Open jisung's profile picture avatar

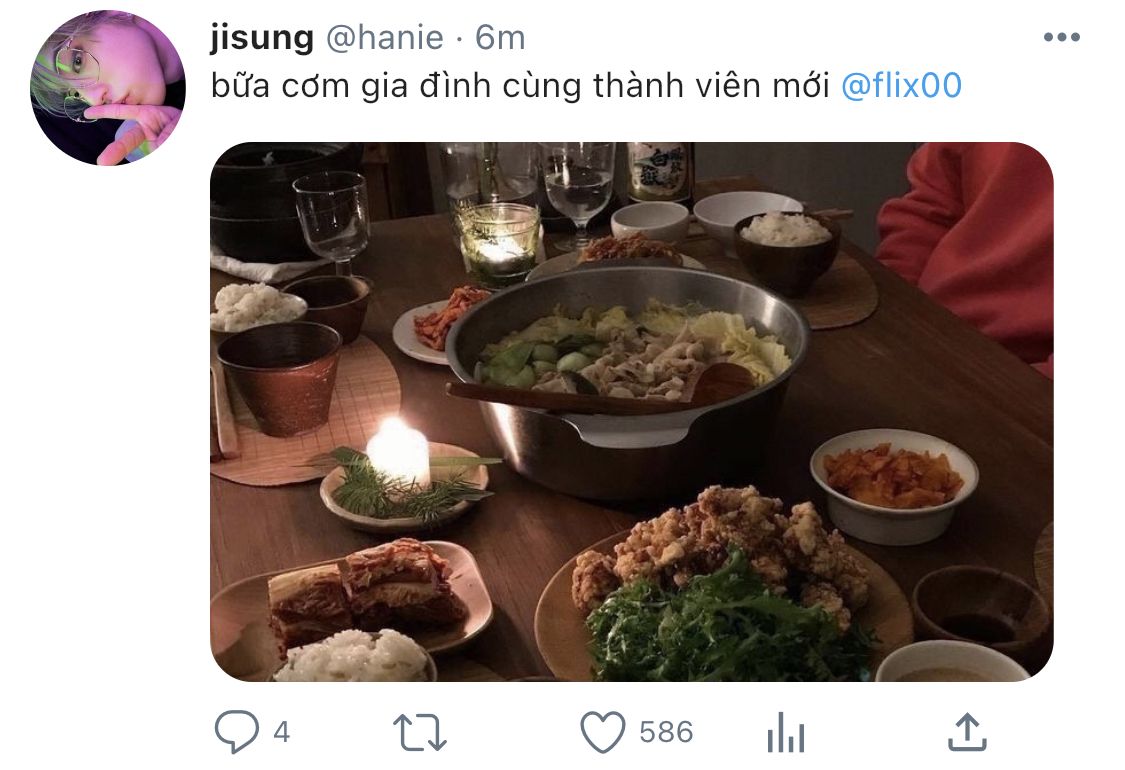click(108, 88)
